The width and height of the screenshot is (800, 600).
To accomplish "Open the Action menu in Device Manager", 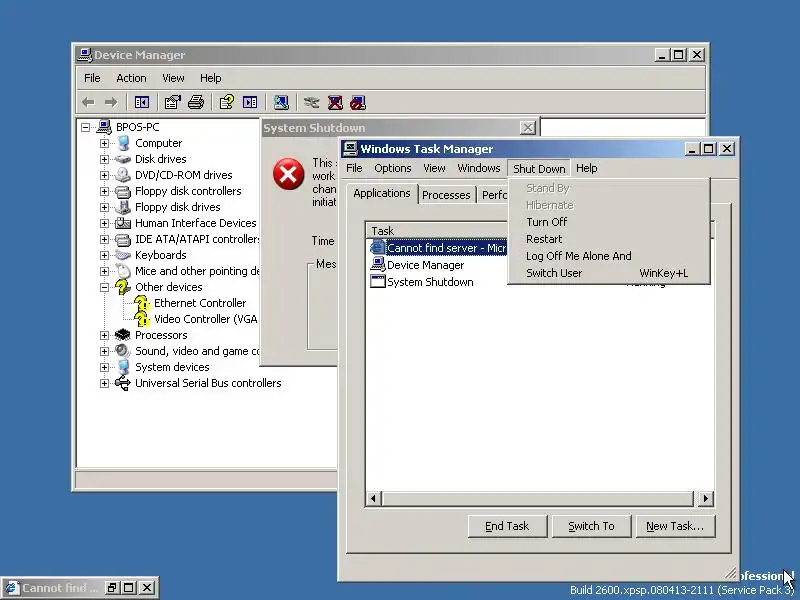I will tap(131, 78).
